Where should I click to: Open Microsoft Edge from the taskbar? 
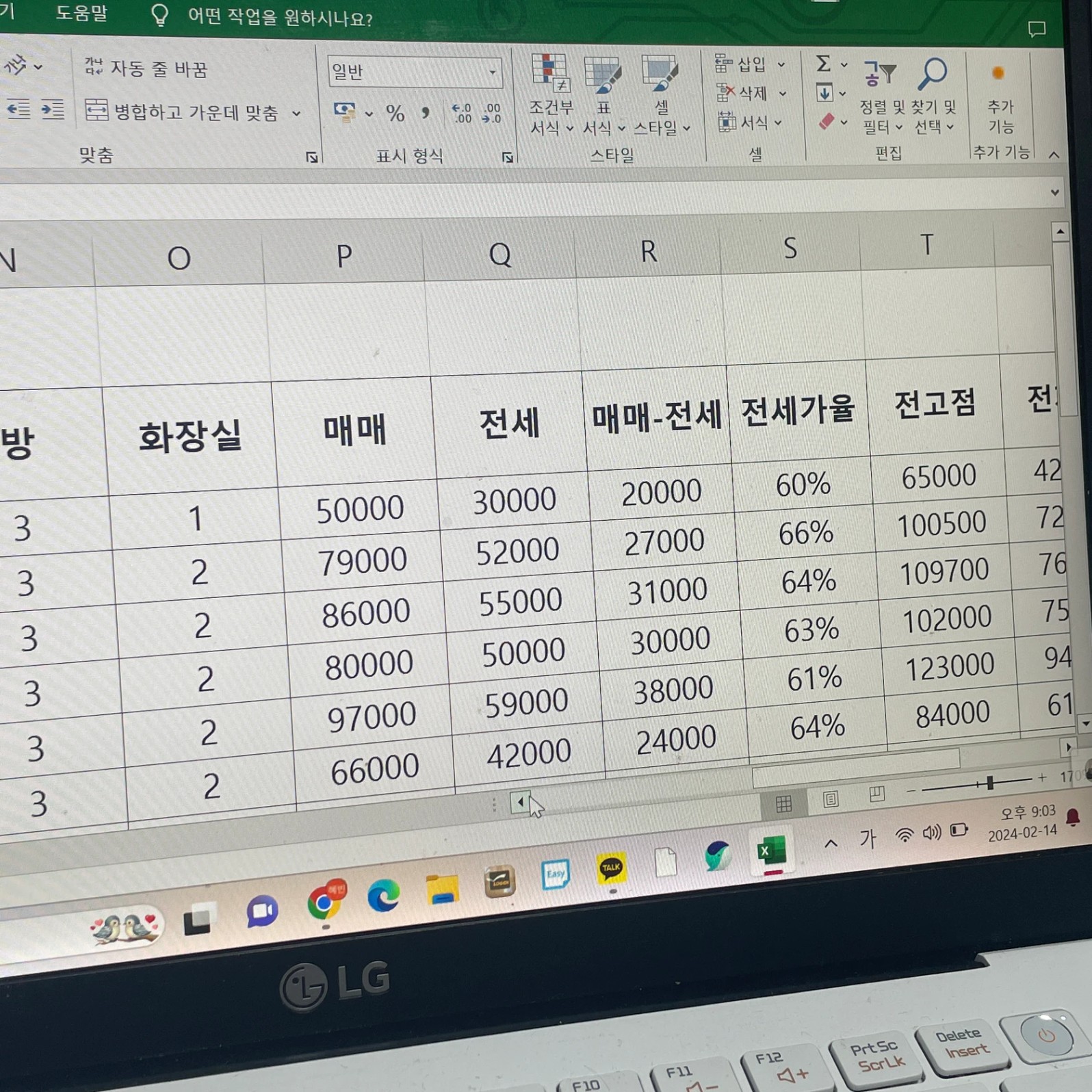(383, 896)
